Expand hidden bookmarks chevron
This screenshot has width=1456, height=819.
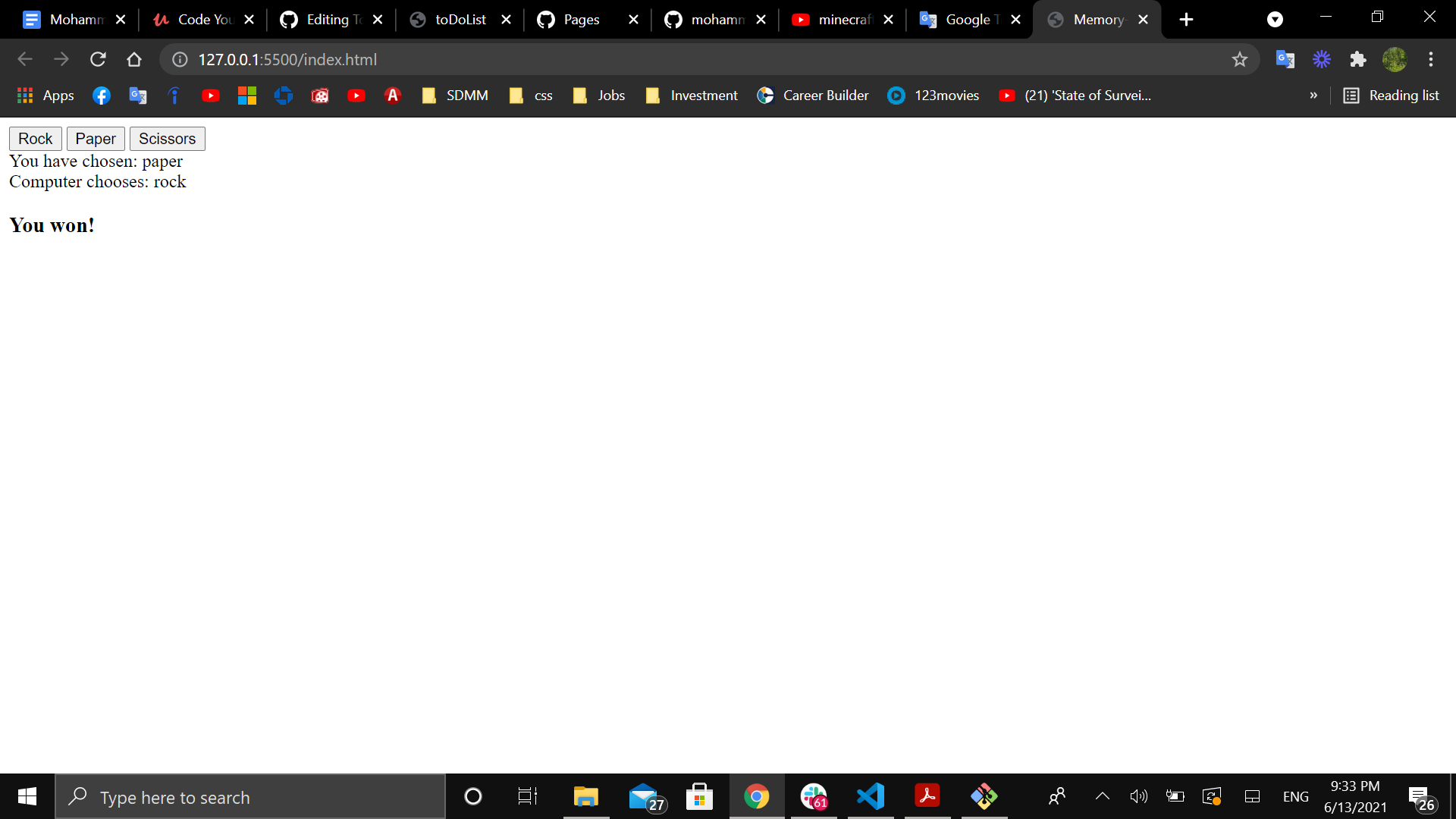(x=1313, y=96)
